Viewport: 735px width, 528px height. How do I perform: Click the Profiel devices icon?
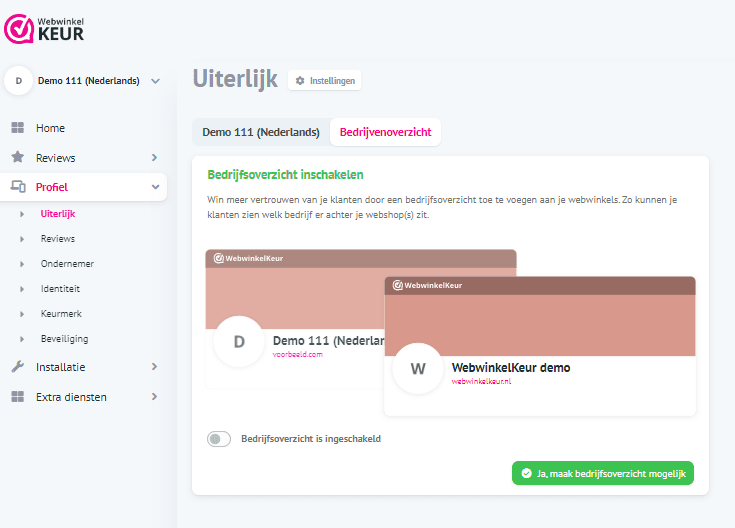pyautogui.click(x=17, y=187)
